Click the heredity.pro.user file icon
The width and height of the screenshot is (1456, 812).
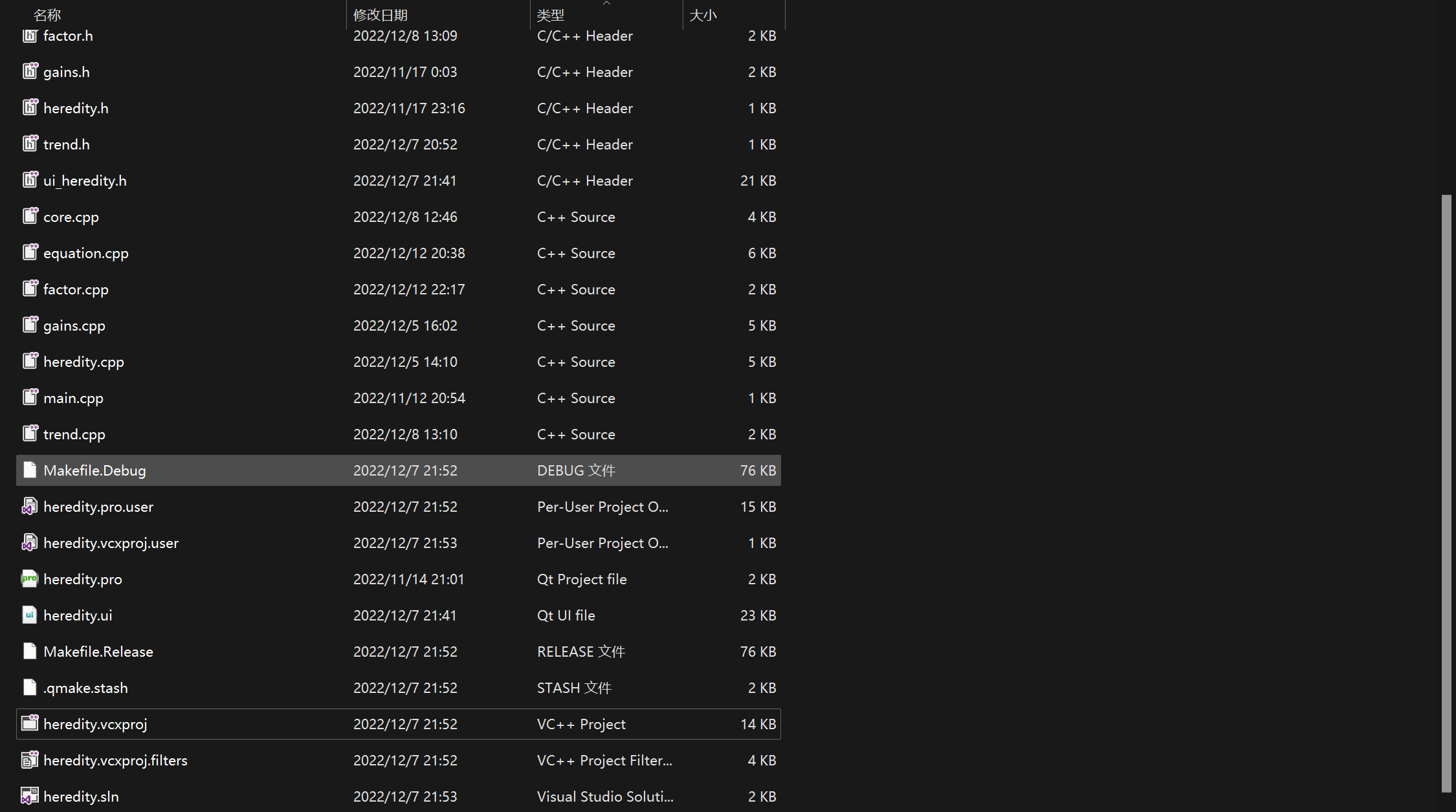click(x=30, y=506)
